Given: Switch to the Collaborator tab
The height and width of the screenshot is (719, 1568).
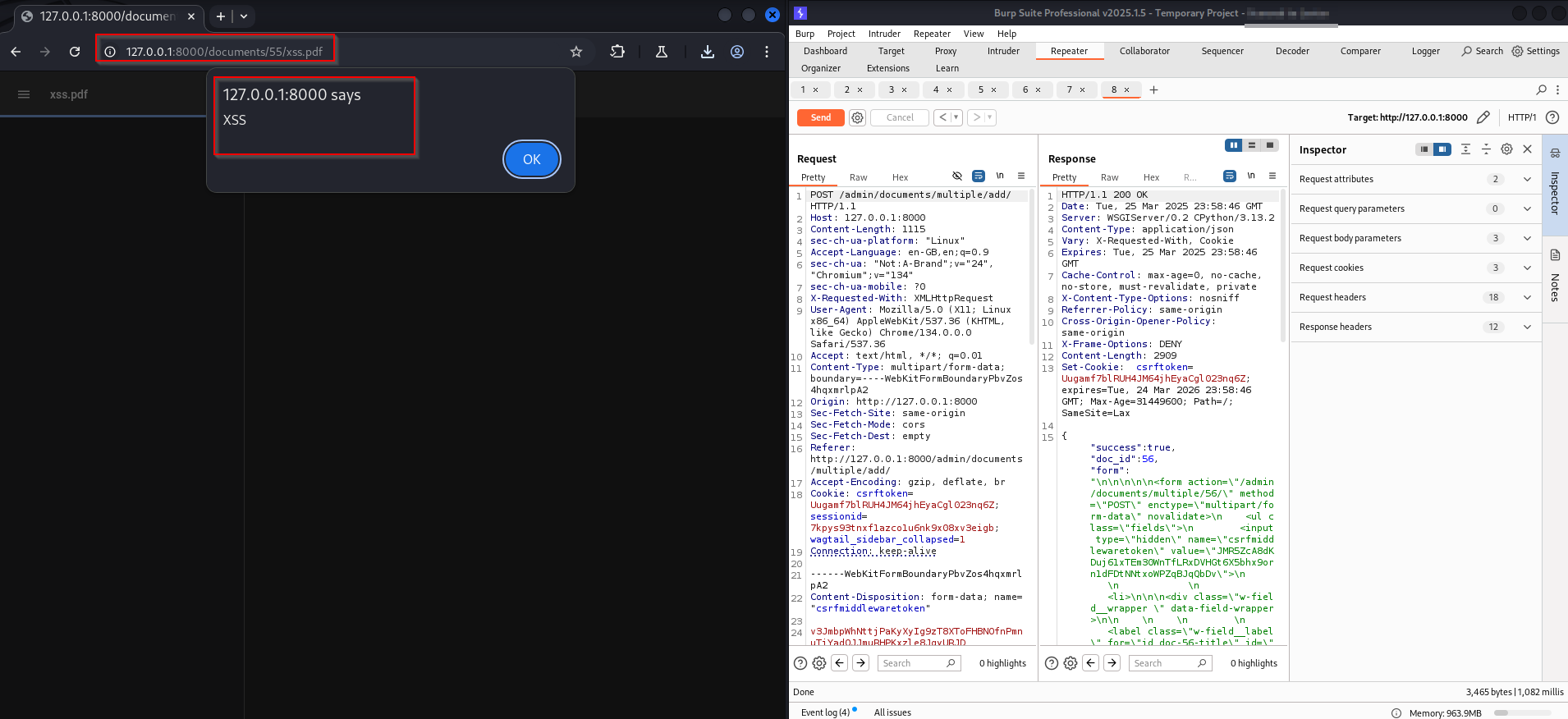Looking at the screenshot, I should 1144,51.
